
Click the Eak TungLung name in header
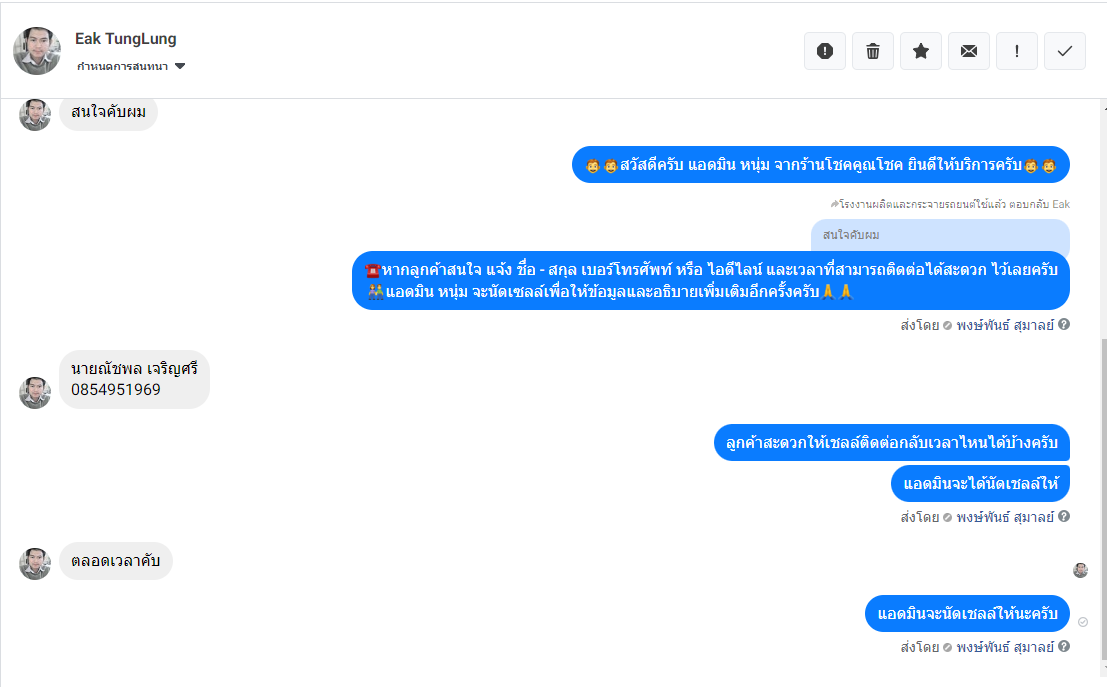click(x=126, y=39)
